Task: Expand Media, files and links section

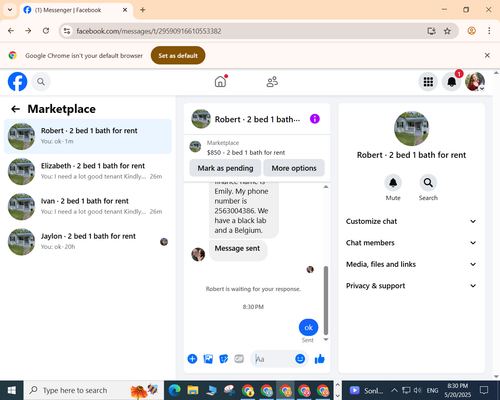Action: click(411, 264)
